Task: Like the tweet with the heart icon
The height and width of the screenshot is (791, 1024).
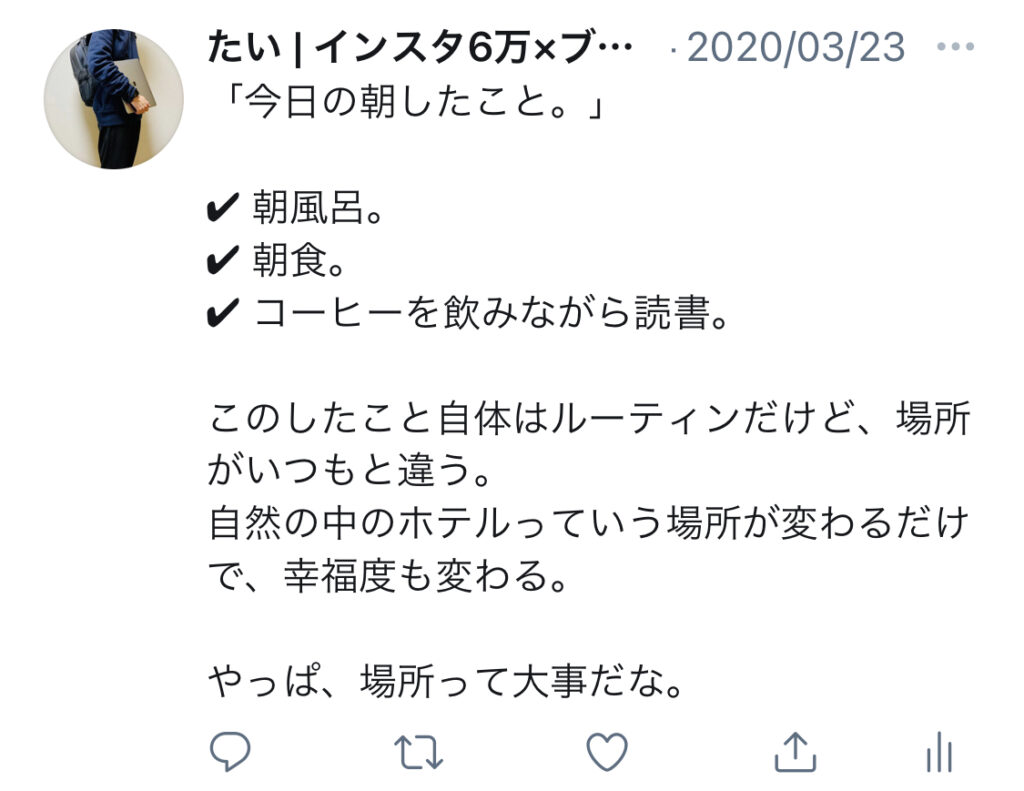Action: pos(607,752)
